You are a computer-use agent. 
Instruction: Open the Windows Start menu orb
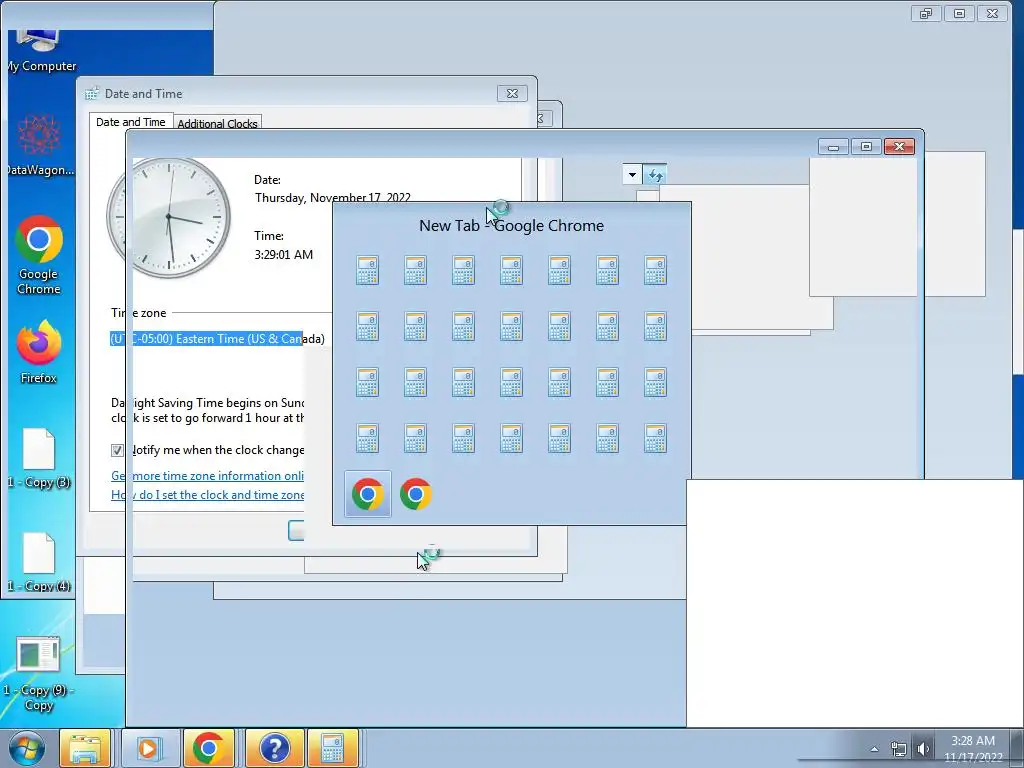point(27,748)
